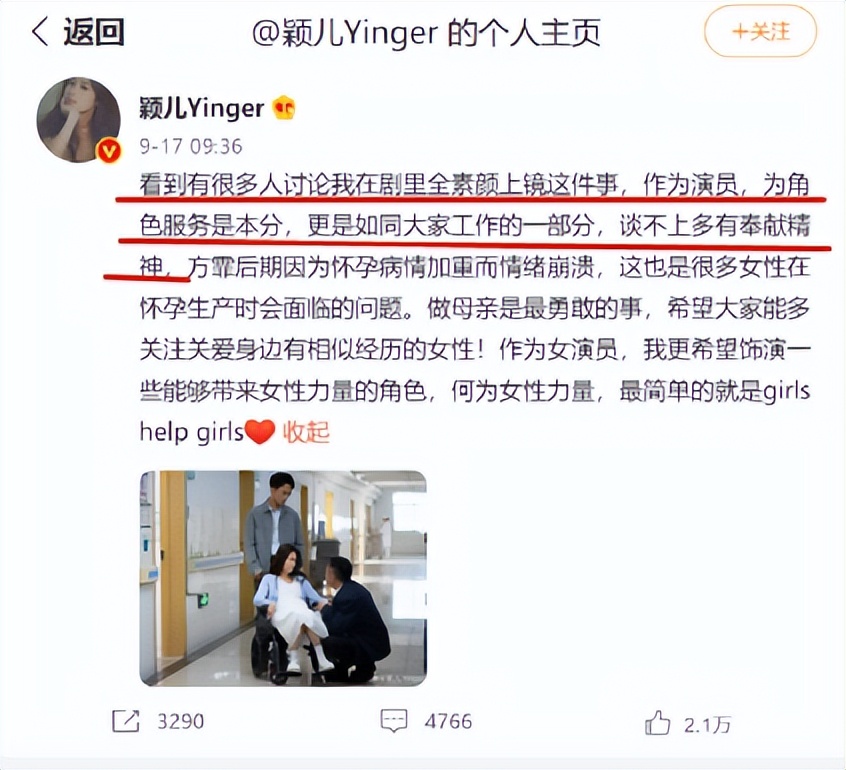This screenshot has height=770, width=846.
Task: Click the membership crown badge beside username
Action: (x=284, y=108)
